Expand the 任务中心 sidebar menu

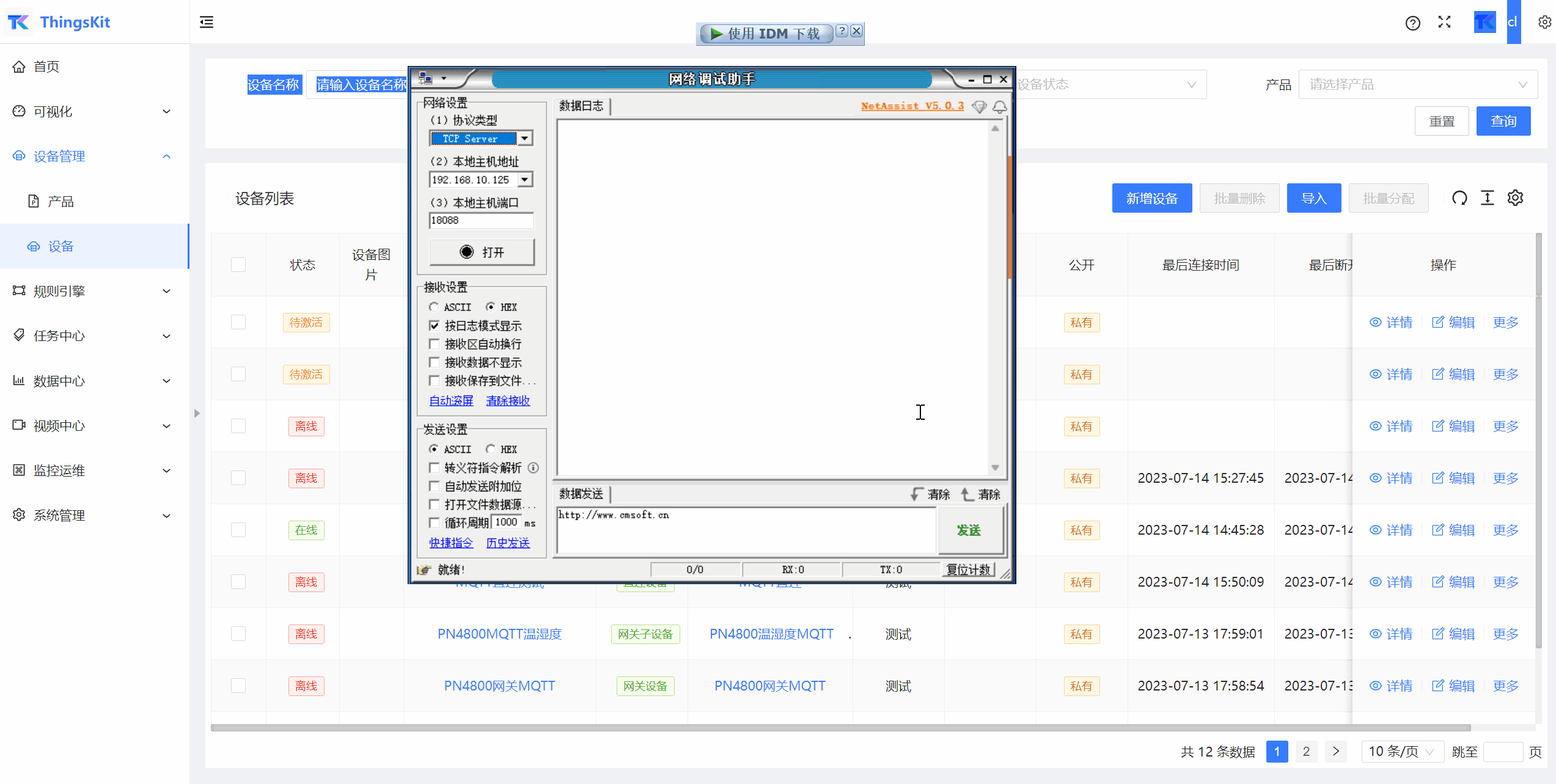point(95,335)
